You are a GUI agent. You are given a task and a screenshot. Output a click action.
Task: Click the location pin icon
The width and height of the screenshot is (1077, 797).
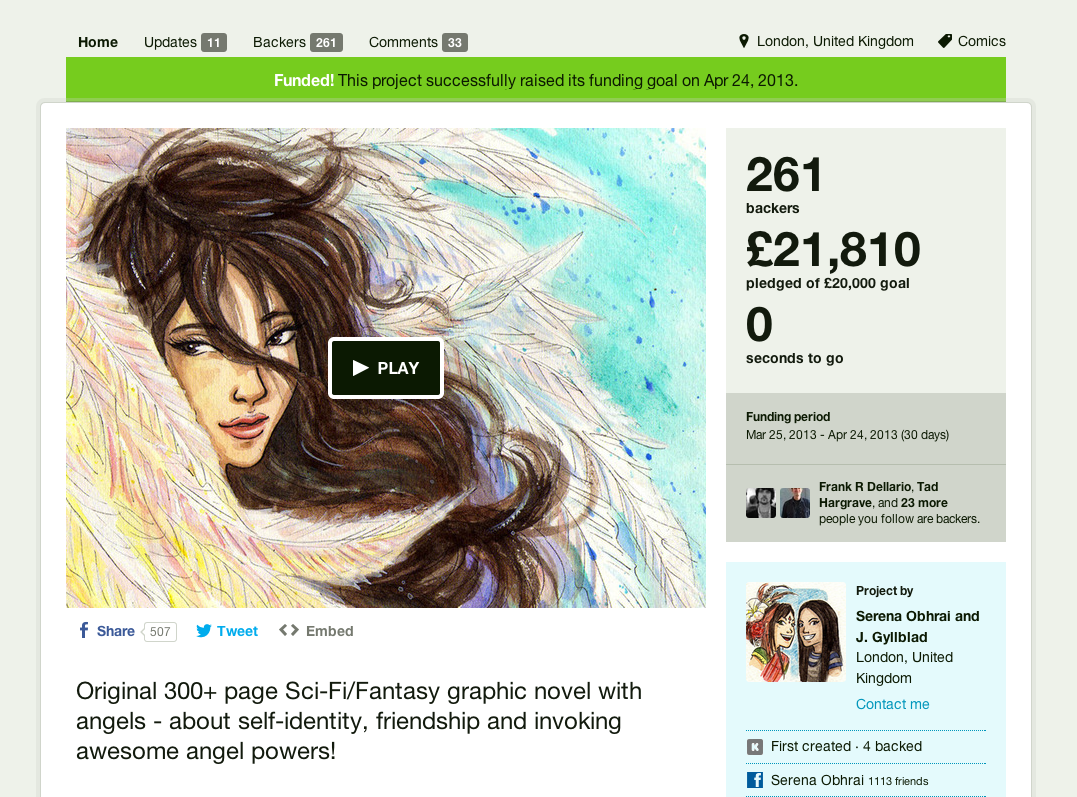pos(743,41)
